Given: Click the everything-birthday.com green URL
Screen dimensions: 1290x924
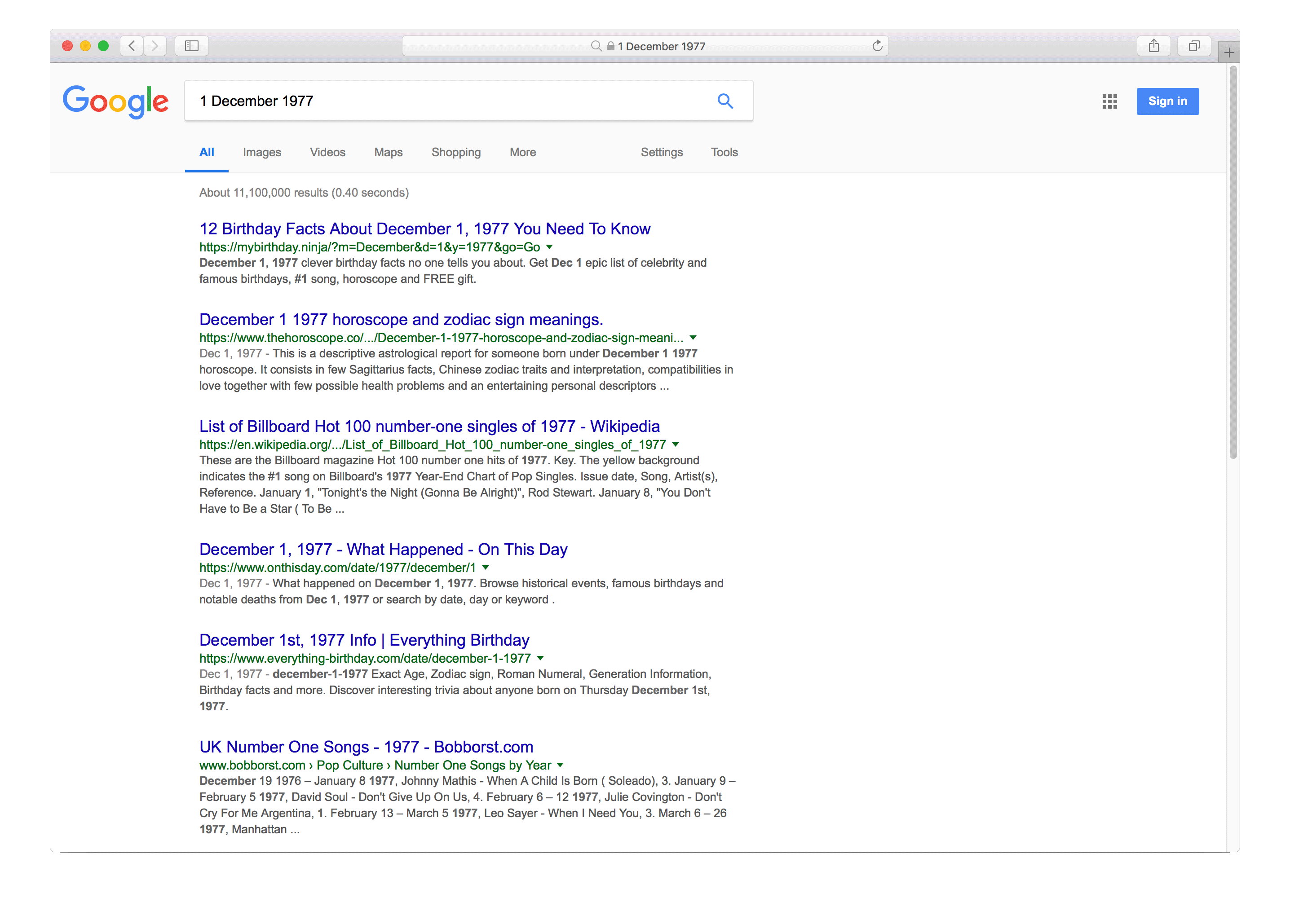Looking at the screenshot, I should click(365, 658).
